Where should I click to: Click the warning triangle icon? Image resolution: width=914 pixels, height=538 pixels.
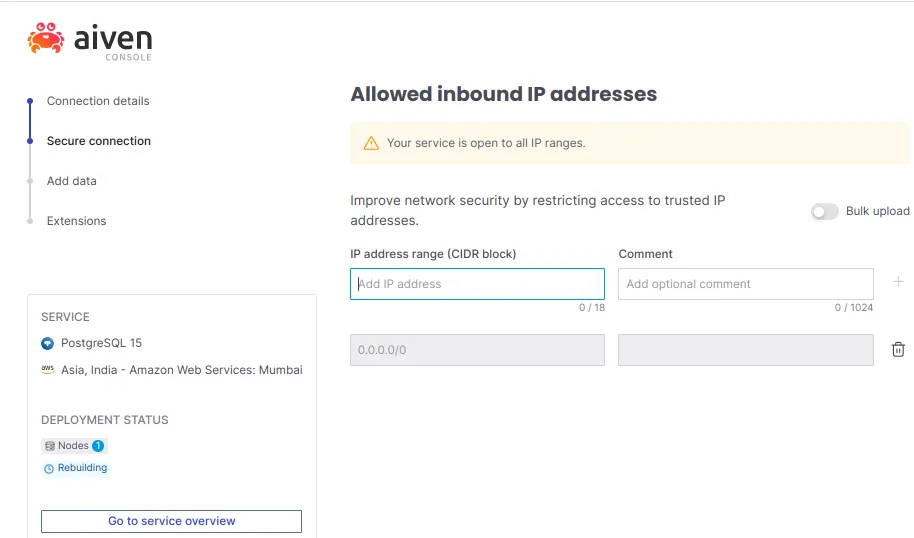click(371, 143)
